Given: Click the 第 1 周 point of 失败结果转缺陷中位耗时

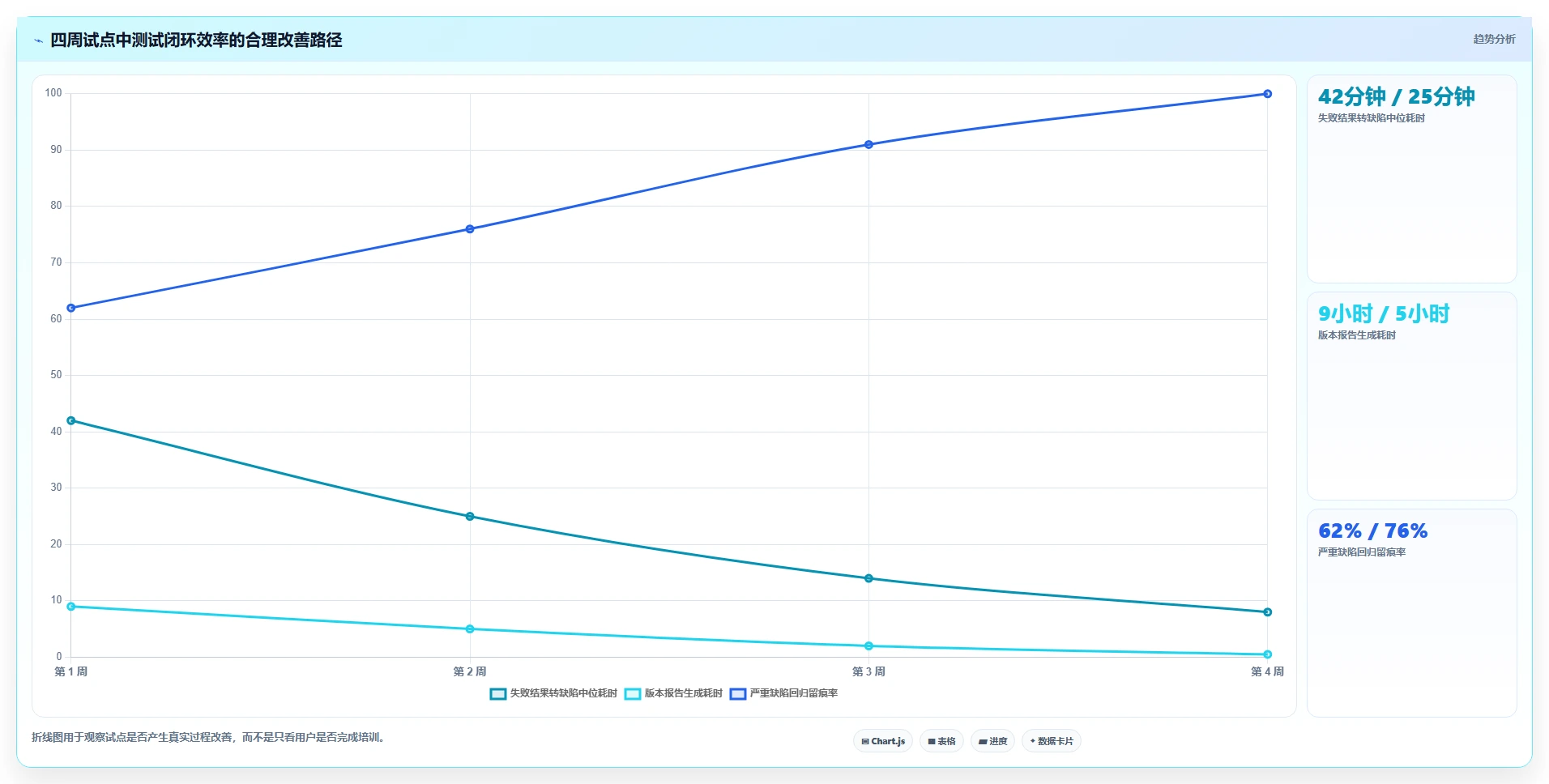Looking at the screenshot, I should tap(71, 421).
